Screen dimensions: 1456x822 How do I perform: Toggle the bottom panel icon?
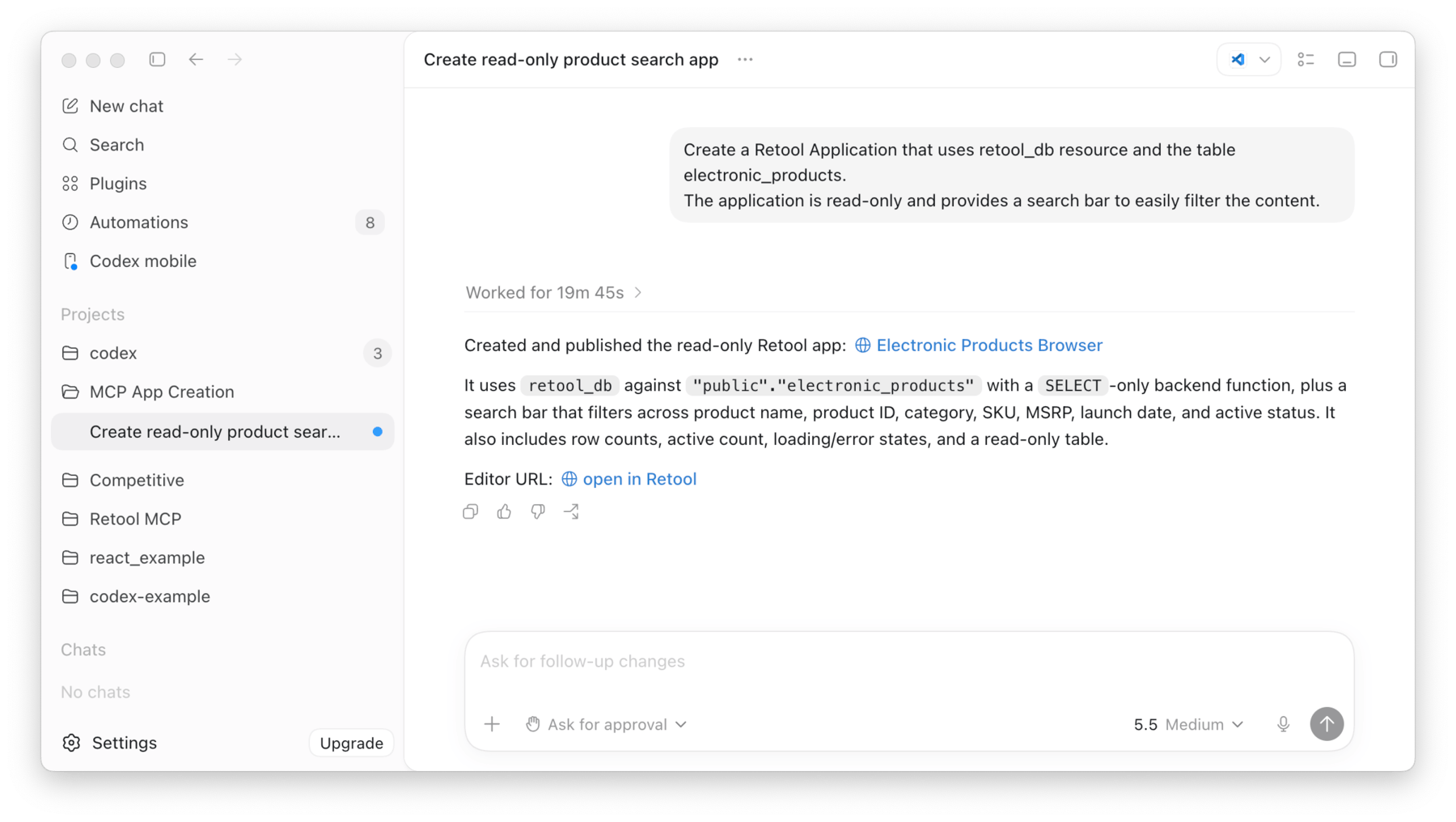click(1347, 59)
